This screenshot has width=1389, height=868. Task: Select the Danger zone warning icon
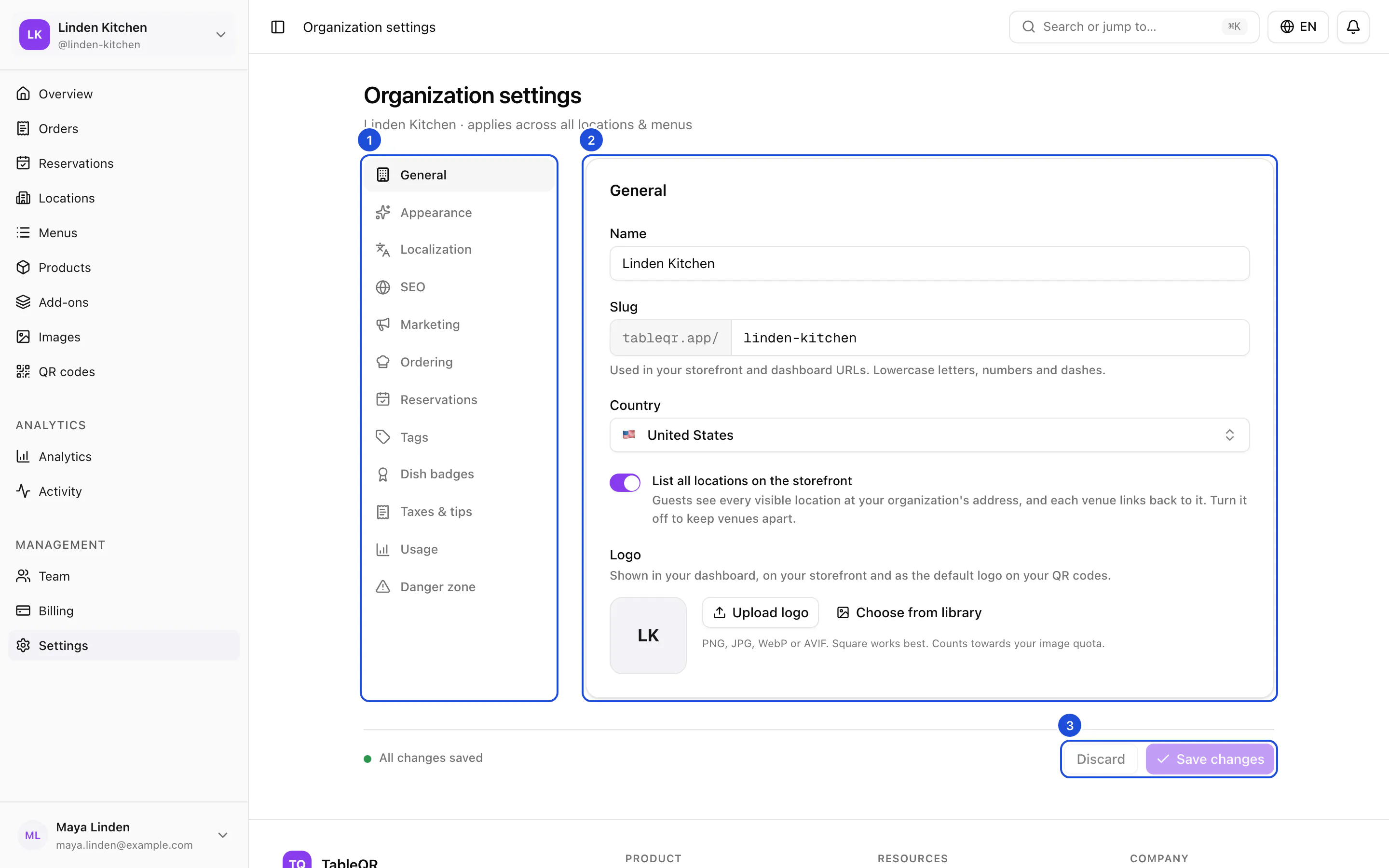point(383,587)
